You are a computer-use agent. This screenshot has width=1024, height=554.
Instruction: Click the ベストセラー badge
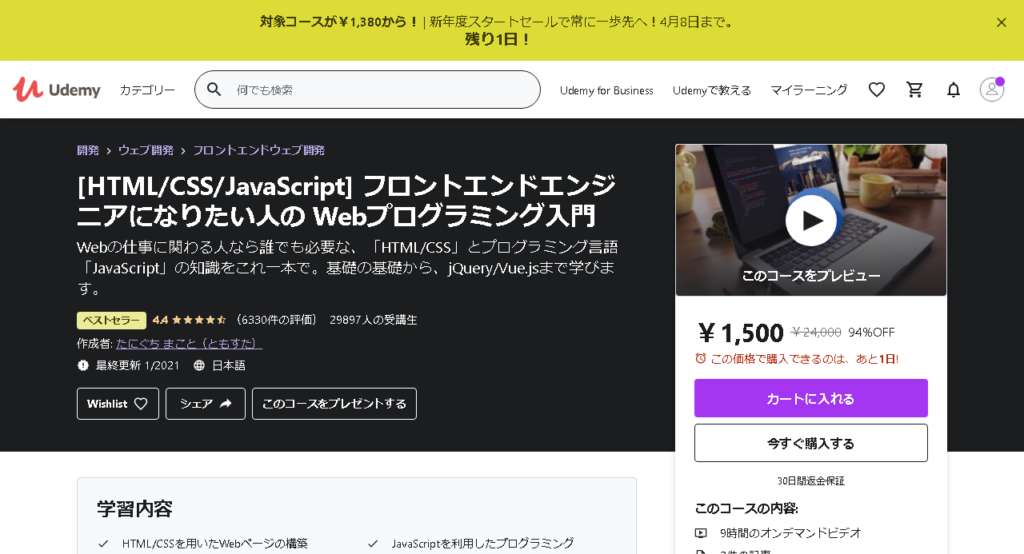(x=111, y=320)
